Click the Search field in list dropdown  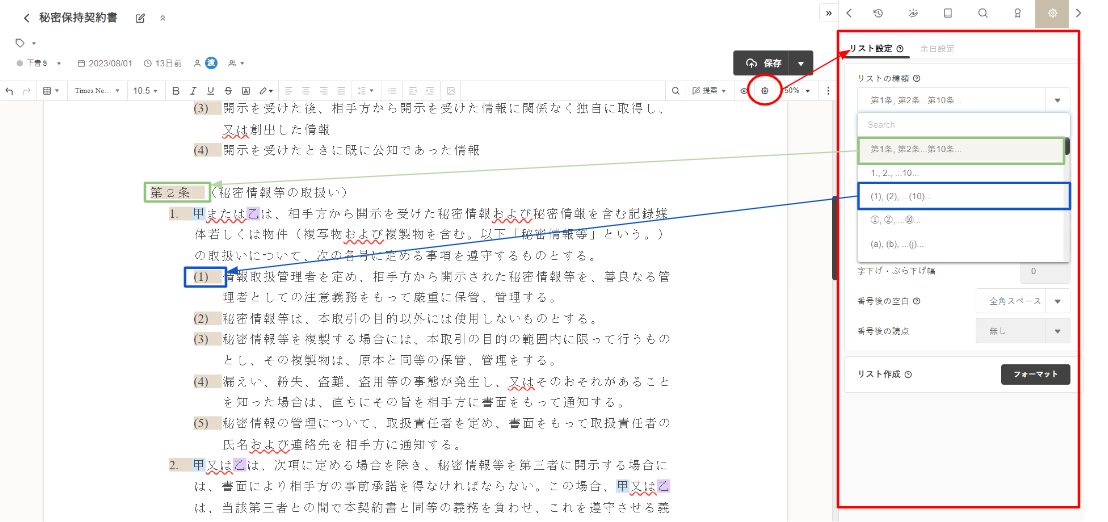(963, 125)
